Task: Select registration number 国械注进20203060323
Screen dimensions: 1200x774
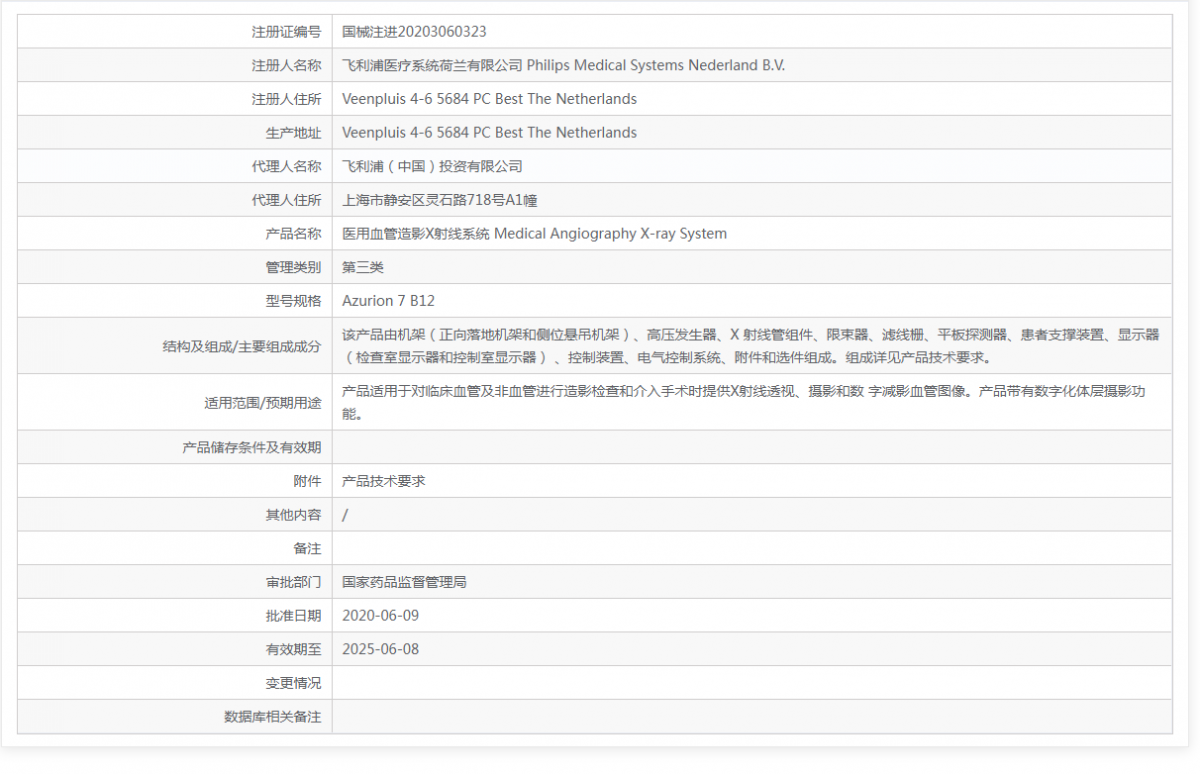Action: (x=414, y=32)
